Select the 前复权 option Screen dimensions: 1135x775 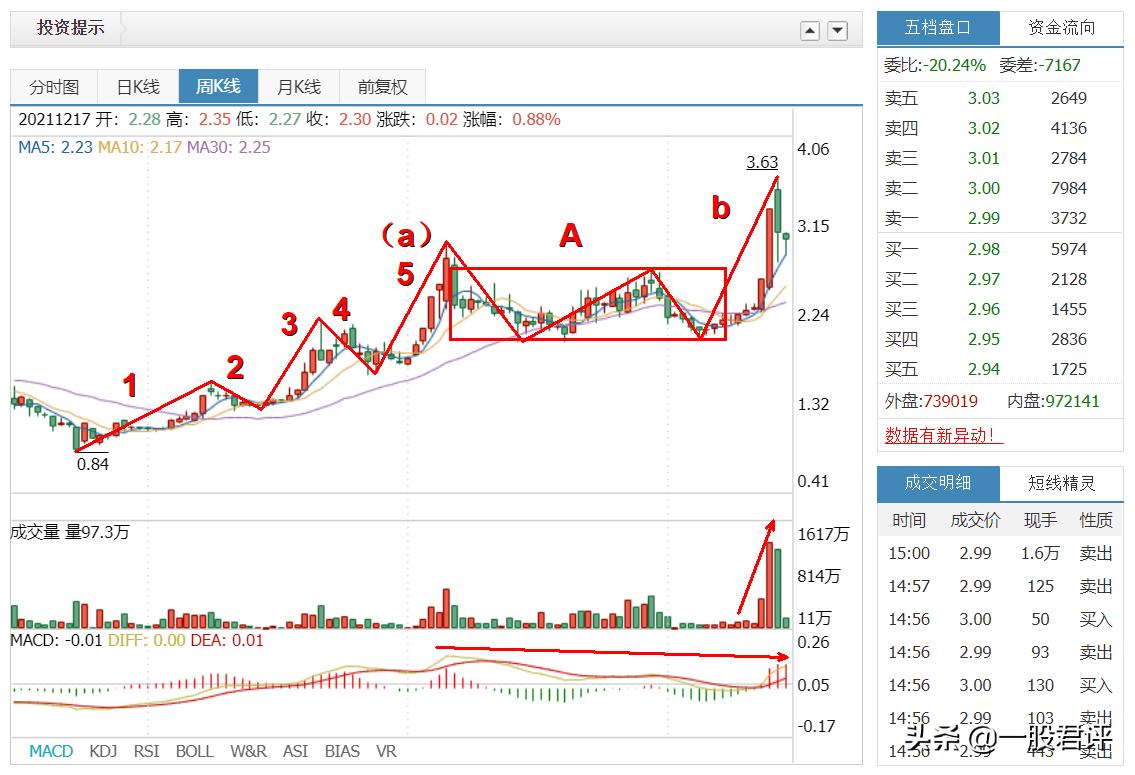(x=382, y=86)
